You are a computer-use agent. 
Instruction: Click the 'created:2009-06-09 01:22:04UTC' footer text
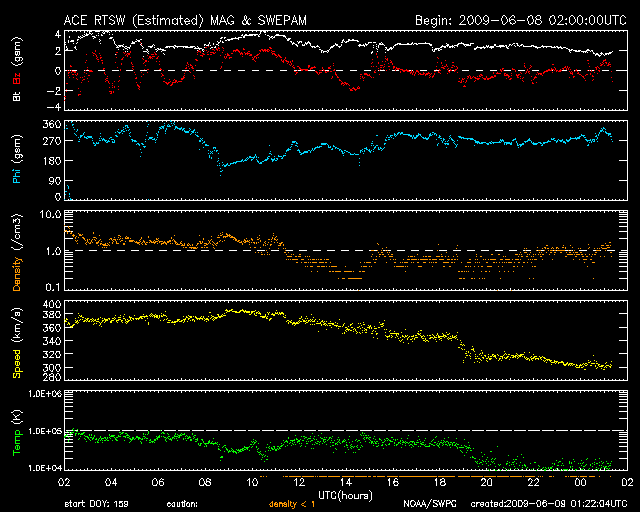coord(549,504)
